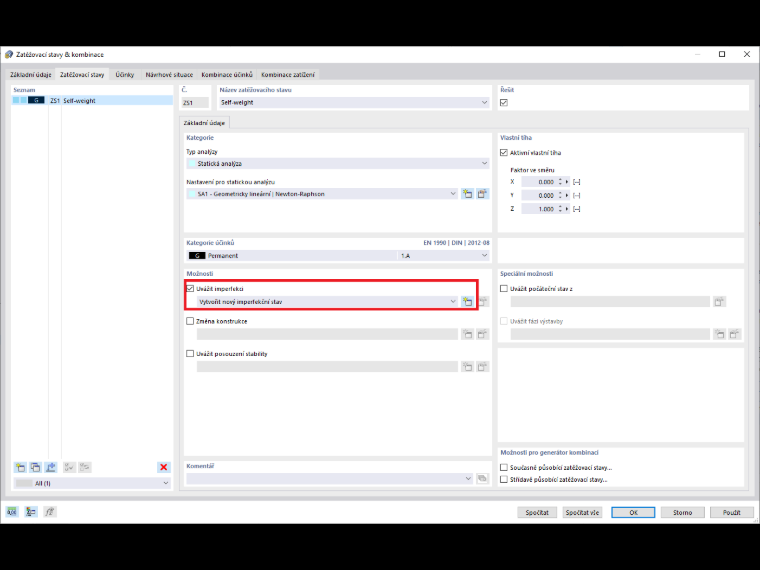760x570 pixels.
Task: Click arrow button next to Z factor
Action: 567,209
